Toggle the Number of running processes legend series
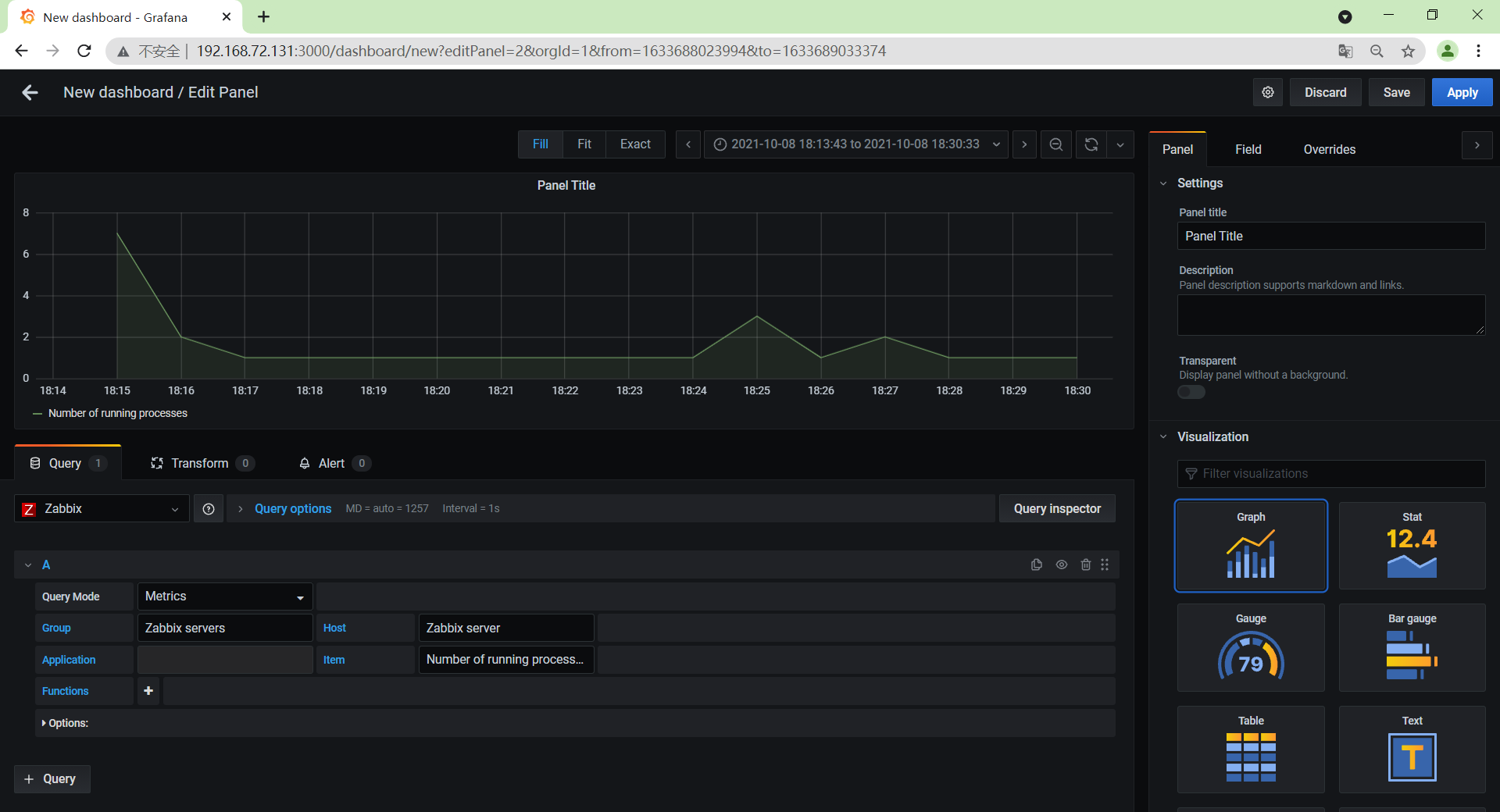The image size is (1500, 812). (x=118, y=414)
